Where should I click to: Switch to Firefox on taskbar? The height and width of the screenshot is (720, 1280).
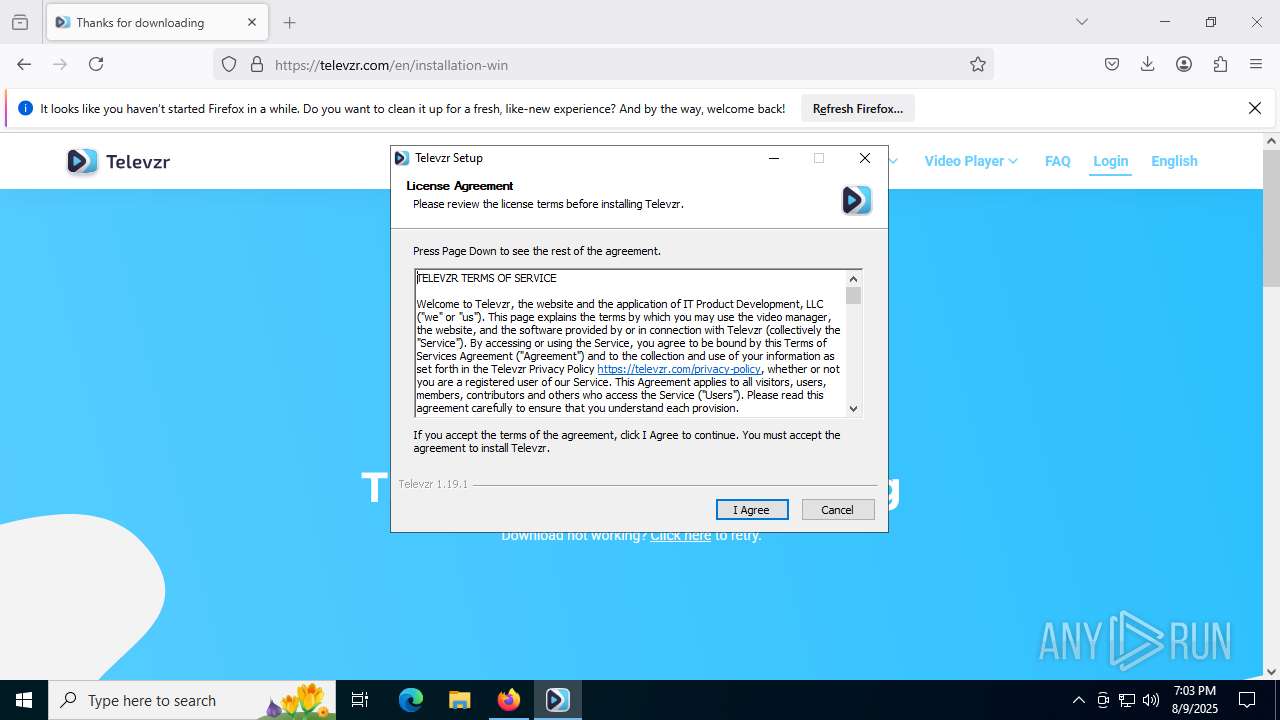click(508, 700)
